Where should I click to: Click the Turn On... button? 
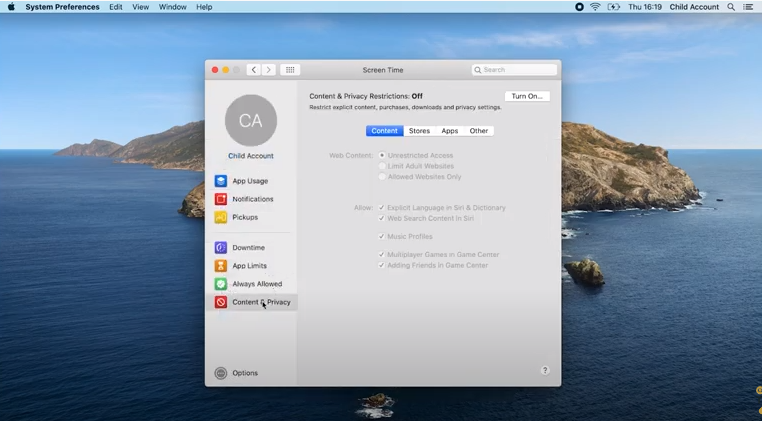[527, 96]
